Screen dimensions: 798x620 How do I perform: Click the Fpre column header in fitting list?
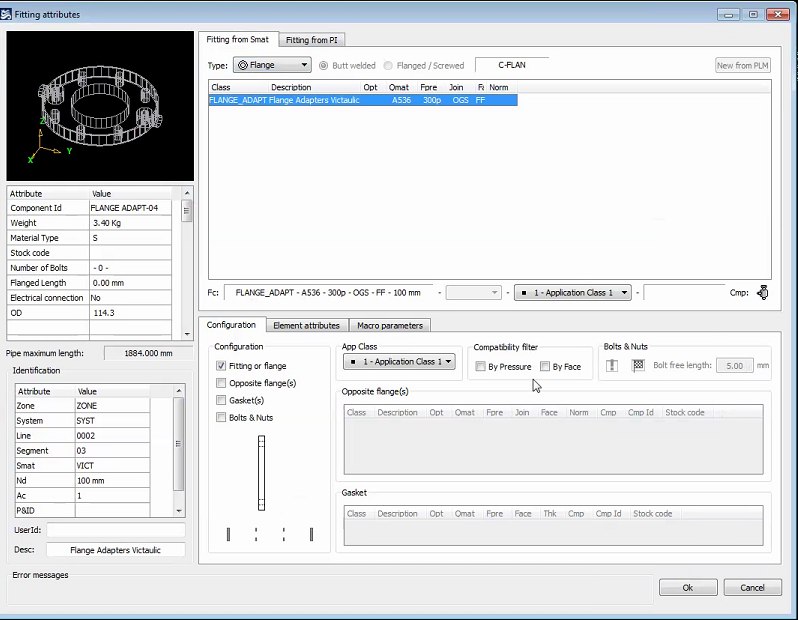click(x=429, y=87)
